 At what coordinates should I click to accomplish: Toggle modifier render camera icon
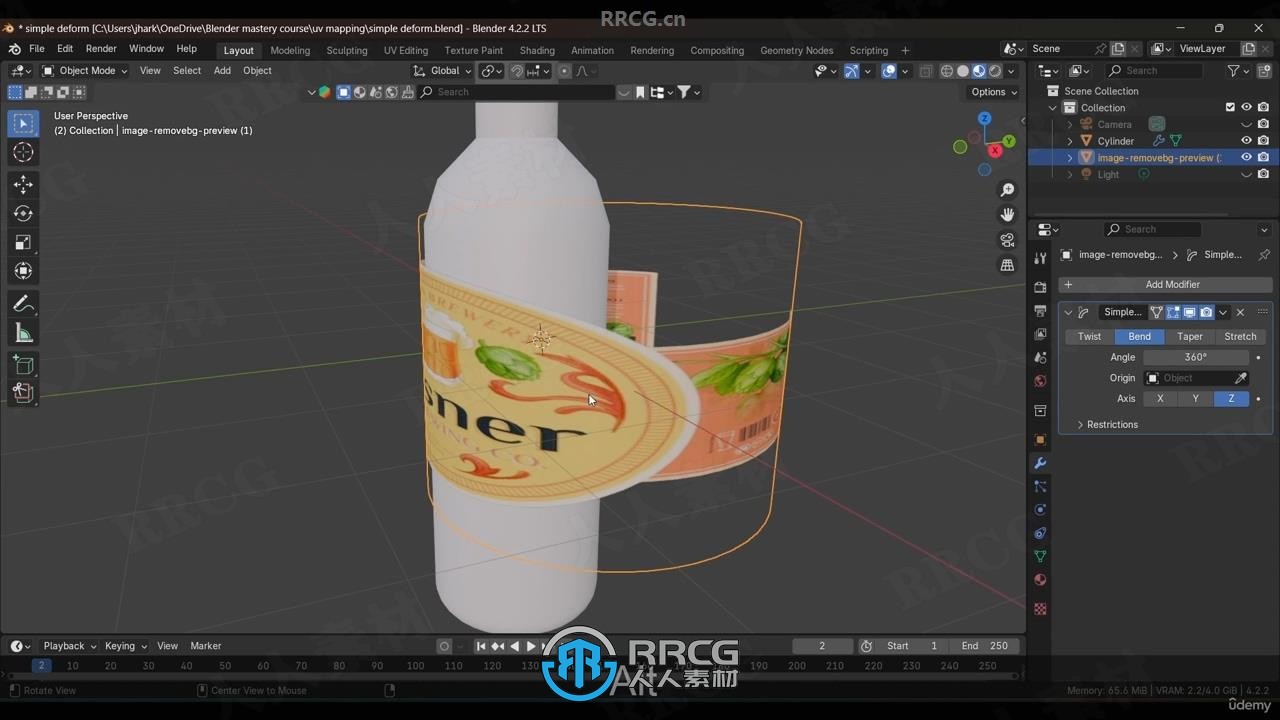pyautogui.click(x=1206, y=312)
